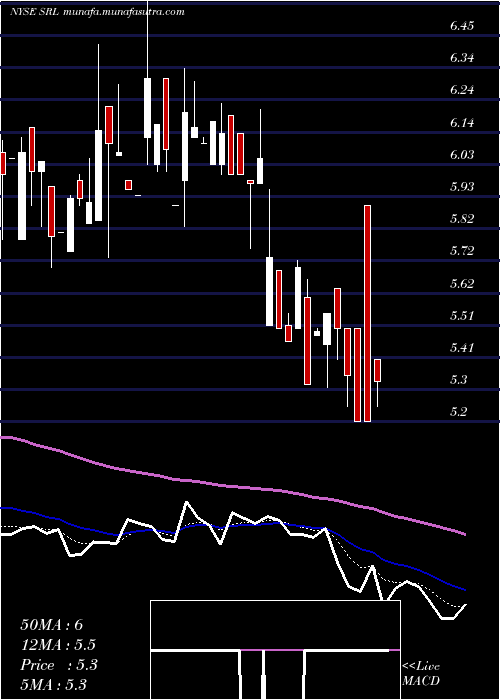500x700 pixels.
Task: Click the 5.93 price axis label
Action: point(462,187)
